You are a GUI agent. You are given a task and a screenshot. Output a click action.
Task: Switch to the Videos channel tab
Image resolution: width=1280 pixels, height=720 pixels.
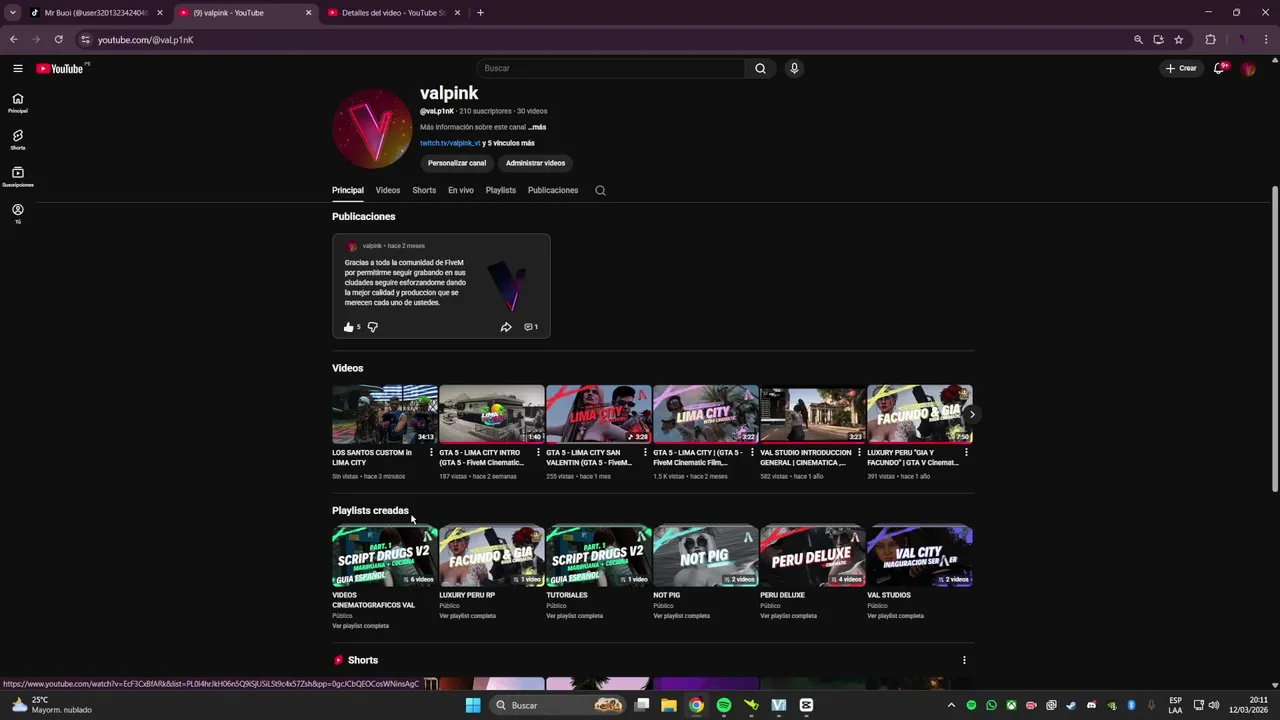pyautogui.click(x=388, y=190)
